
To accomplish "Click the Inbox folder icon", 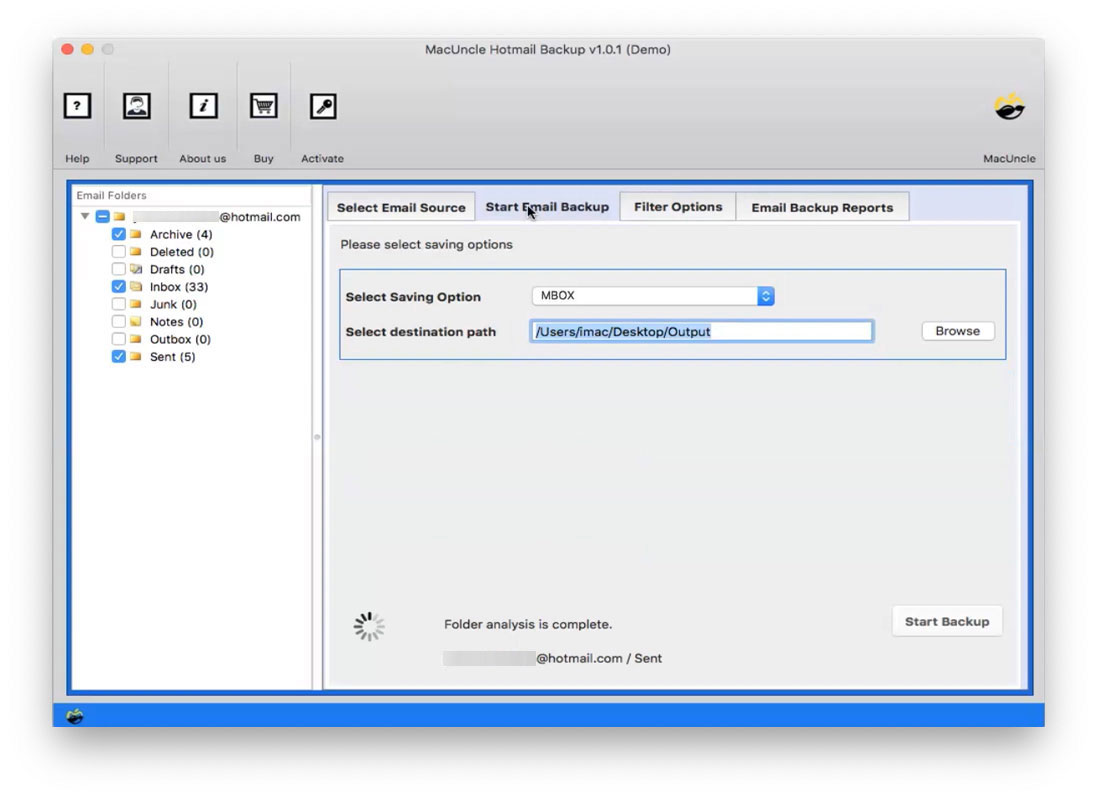I will [x=136, y=287].
